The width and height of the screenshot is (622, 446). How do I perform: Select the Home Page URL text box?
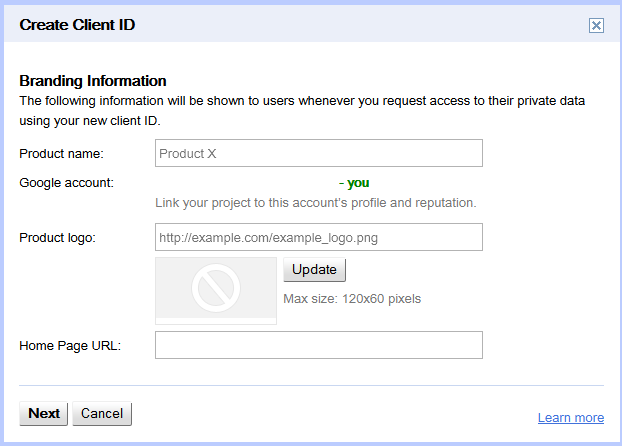(x=319, y=345)
